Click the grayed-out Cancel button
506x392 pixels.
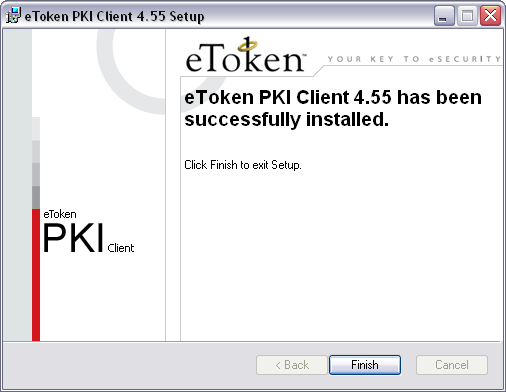(452, 365)
